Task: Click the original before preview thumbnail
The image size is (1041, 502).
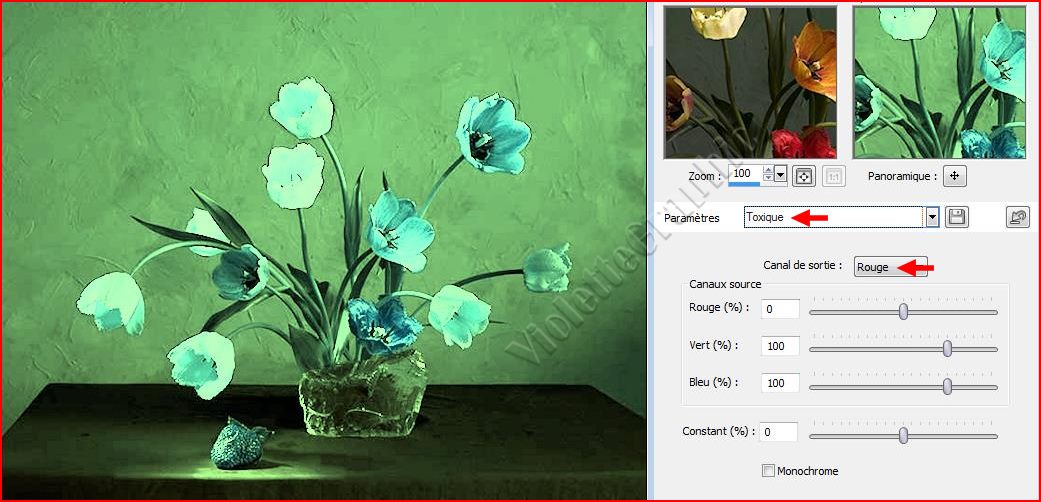Action: [750, 82]
